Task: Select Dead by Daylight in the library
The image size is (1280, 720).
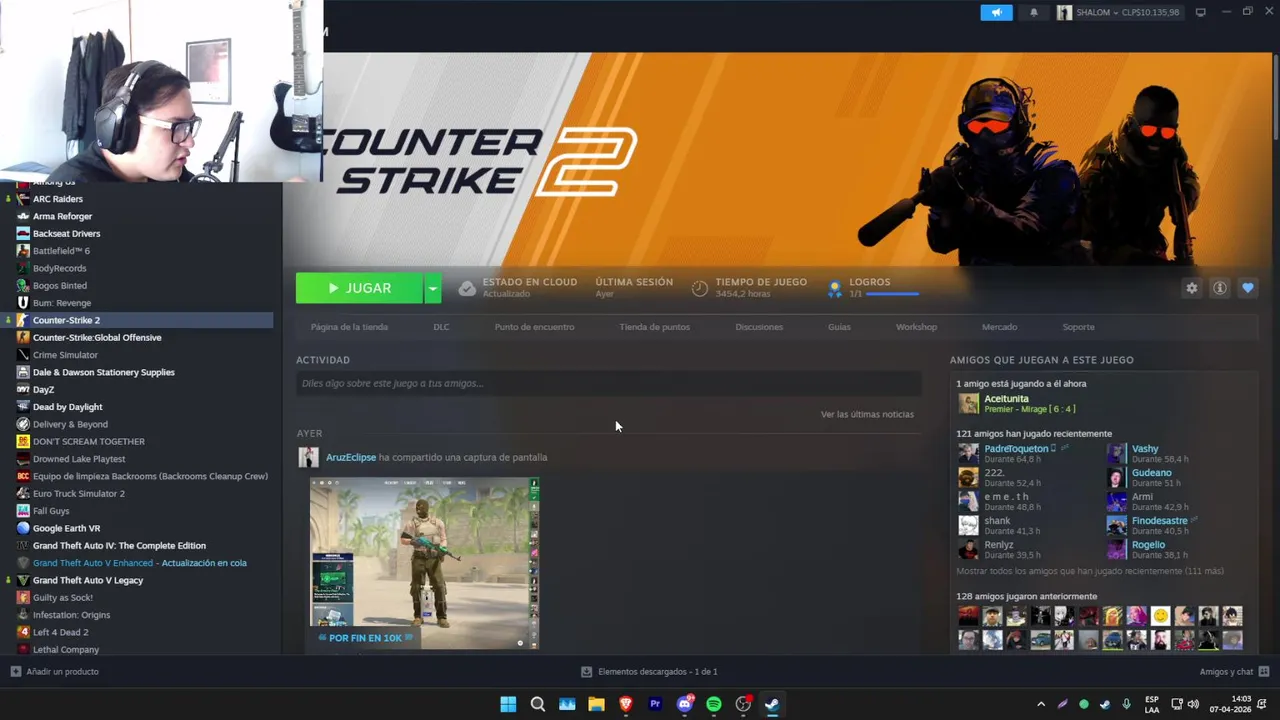Action: click(x=68, y=407)
